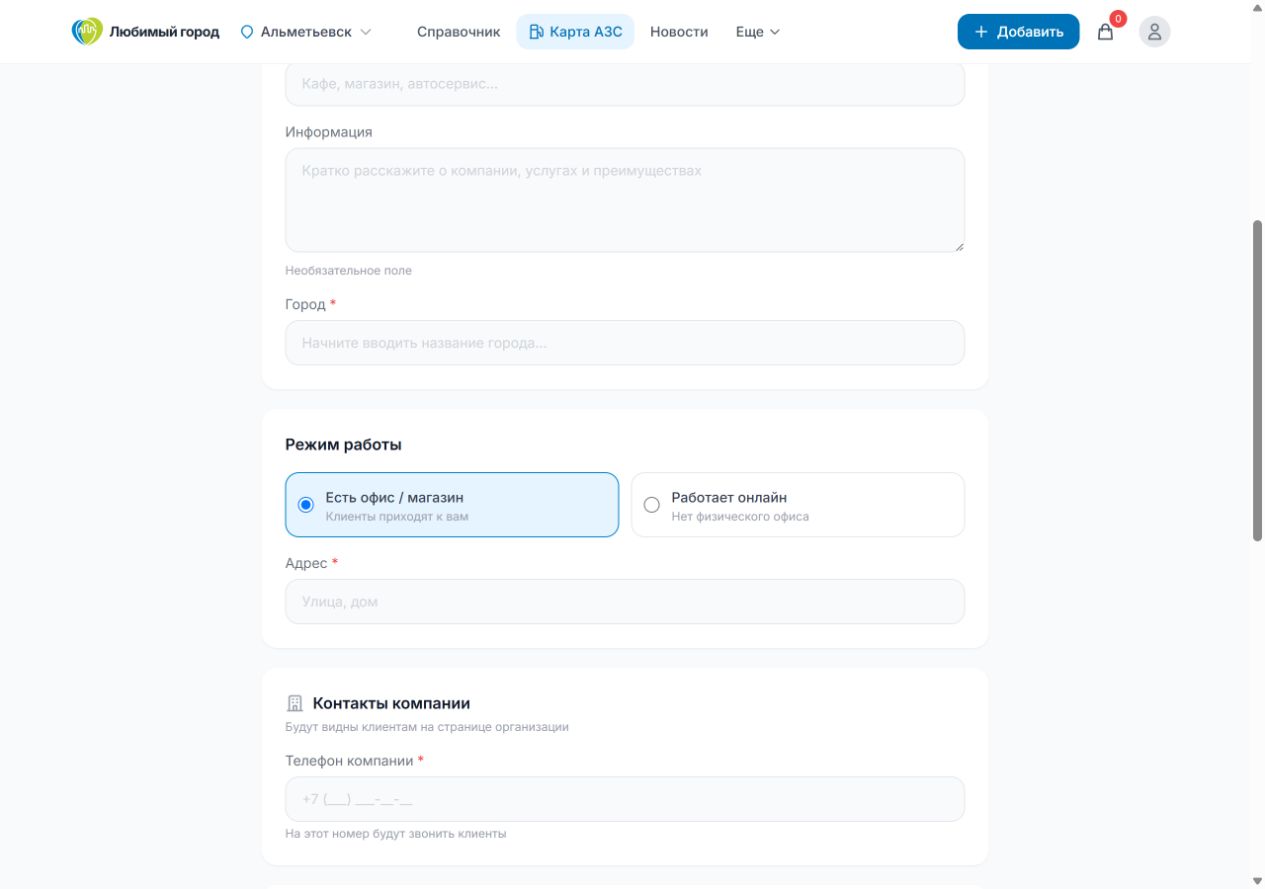Expand the Еще menu dropdown

[758, 32]
